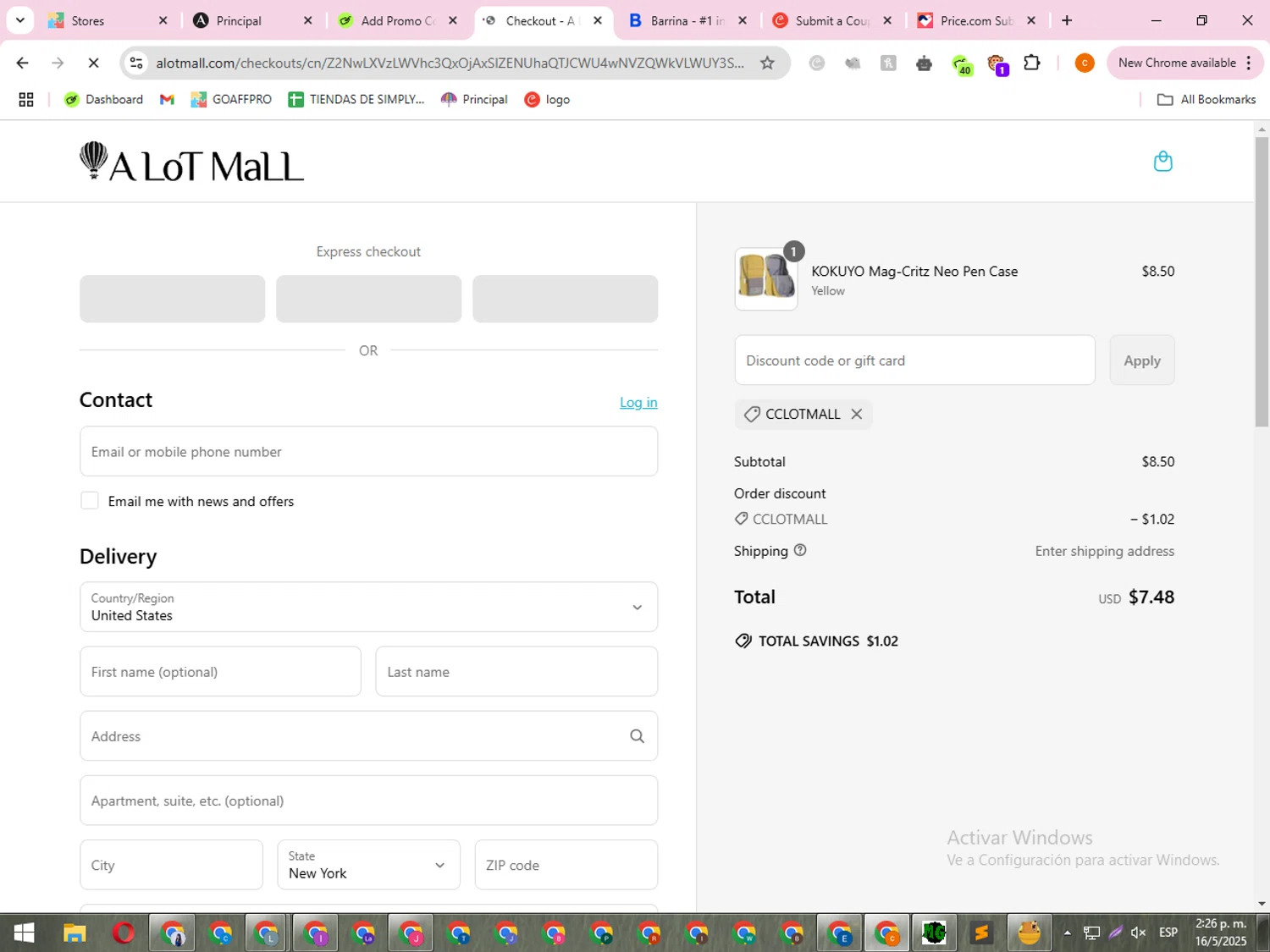
Task: Open the Gmail bookmark icon
Action: (167, 100)
